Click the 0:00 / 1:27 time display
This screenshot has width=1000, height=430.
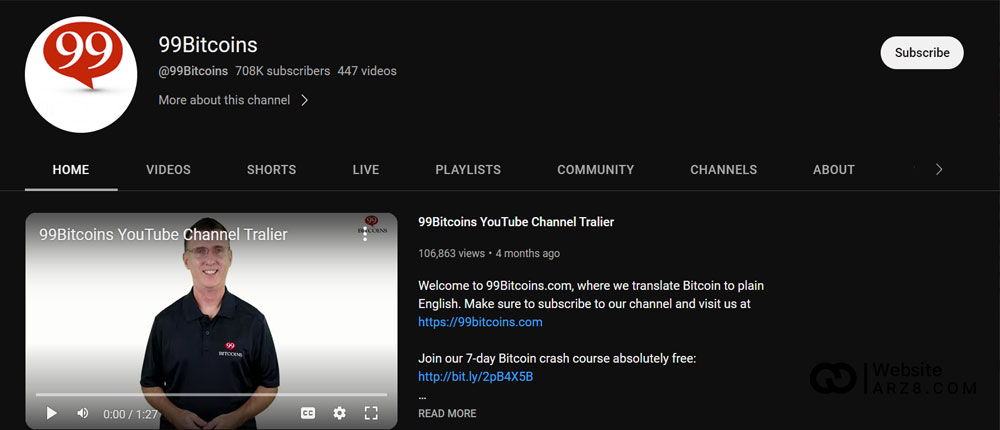[x=130, y=414]
